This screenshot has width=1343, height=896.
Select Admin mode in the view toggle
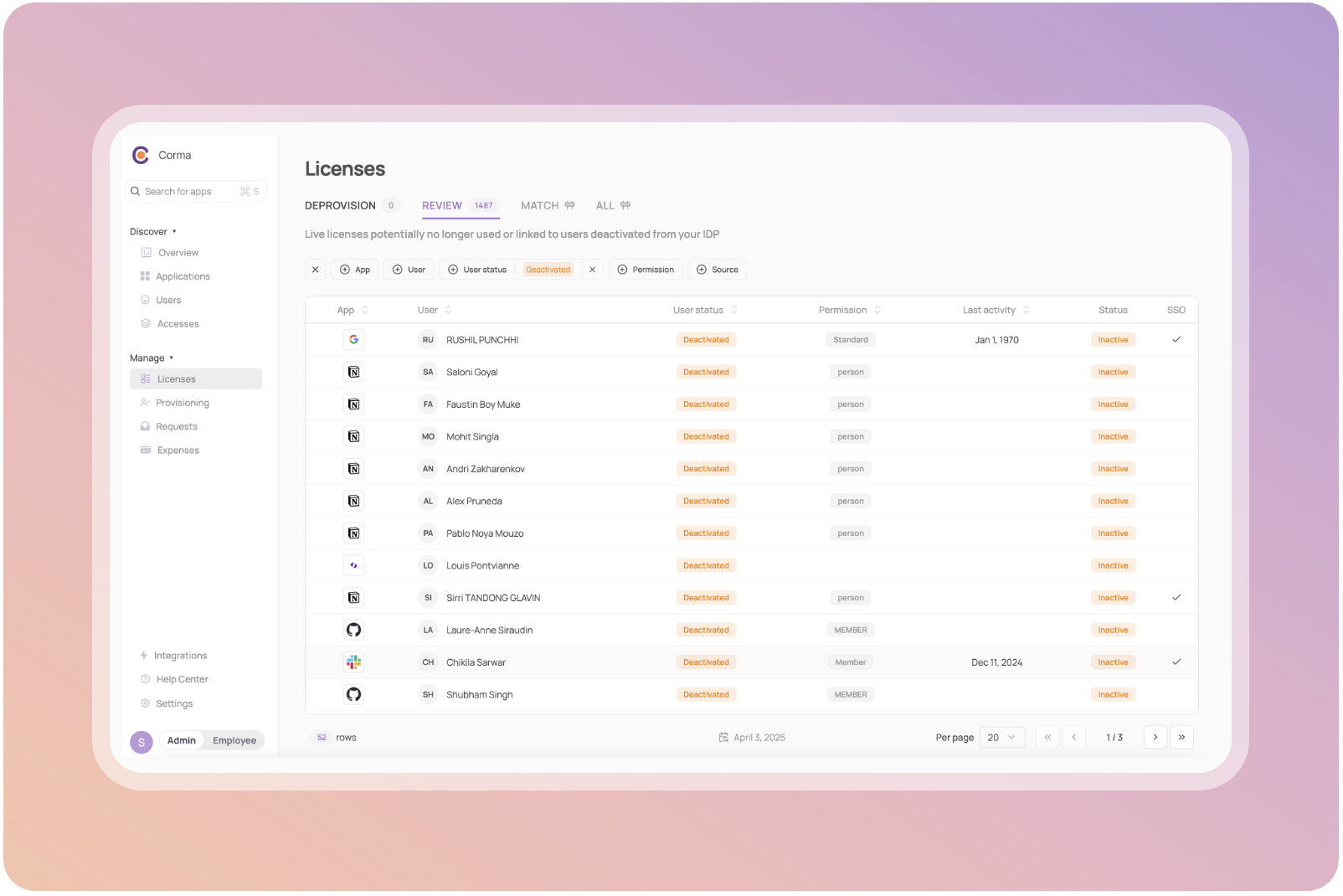coord(181,741)
